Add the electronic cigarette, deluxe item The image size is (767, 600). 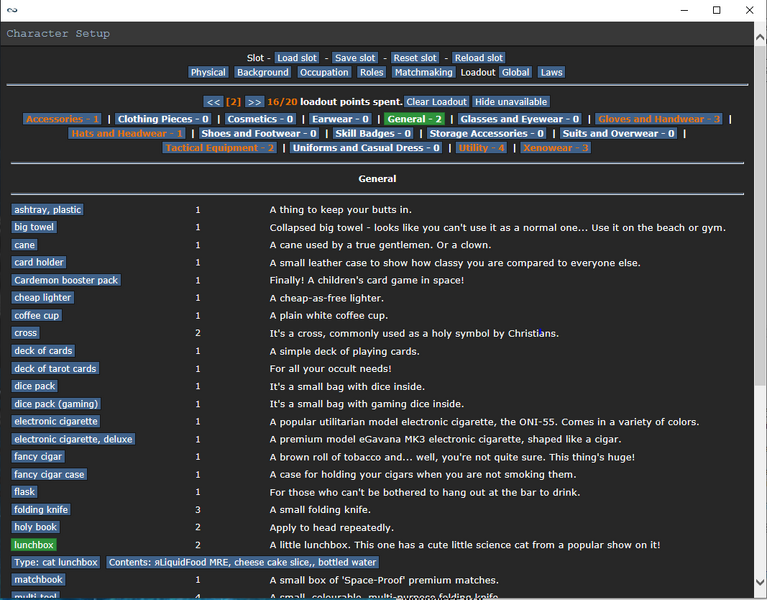73,439
